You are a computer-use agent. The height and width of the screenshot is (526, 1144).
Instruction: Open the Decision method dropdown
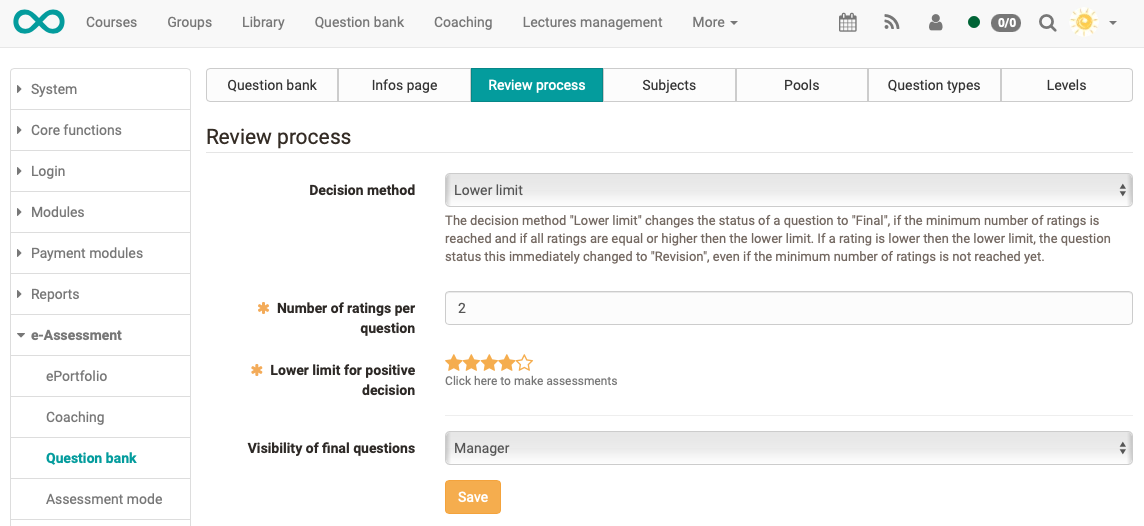pos(788,190)
